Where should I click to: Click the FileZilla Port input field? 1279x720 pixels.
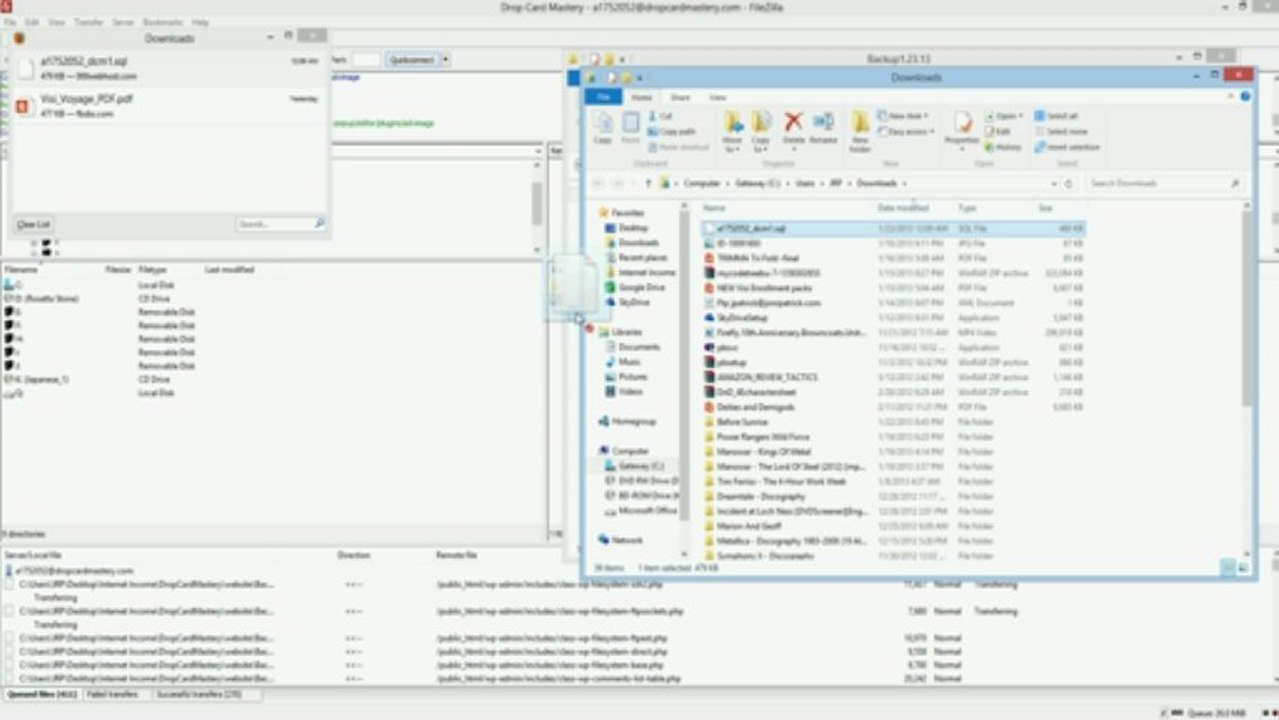366,60
